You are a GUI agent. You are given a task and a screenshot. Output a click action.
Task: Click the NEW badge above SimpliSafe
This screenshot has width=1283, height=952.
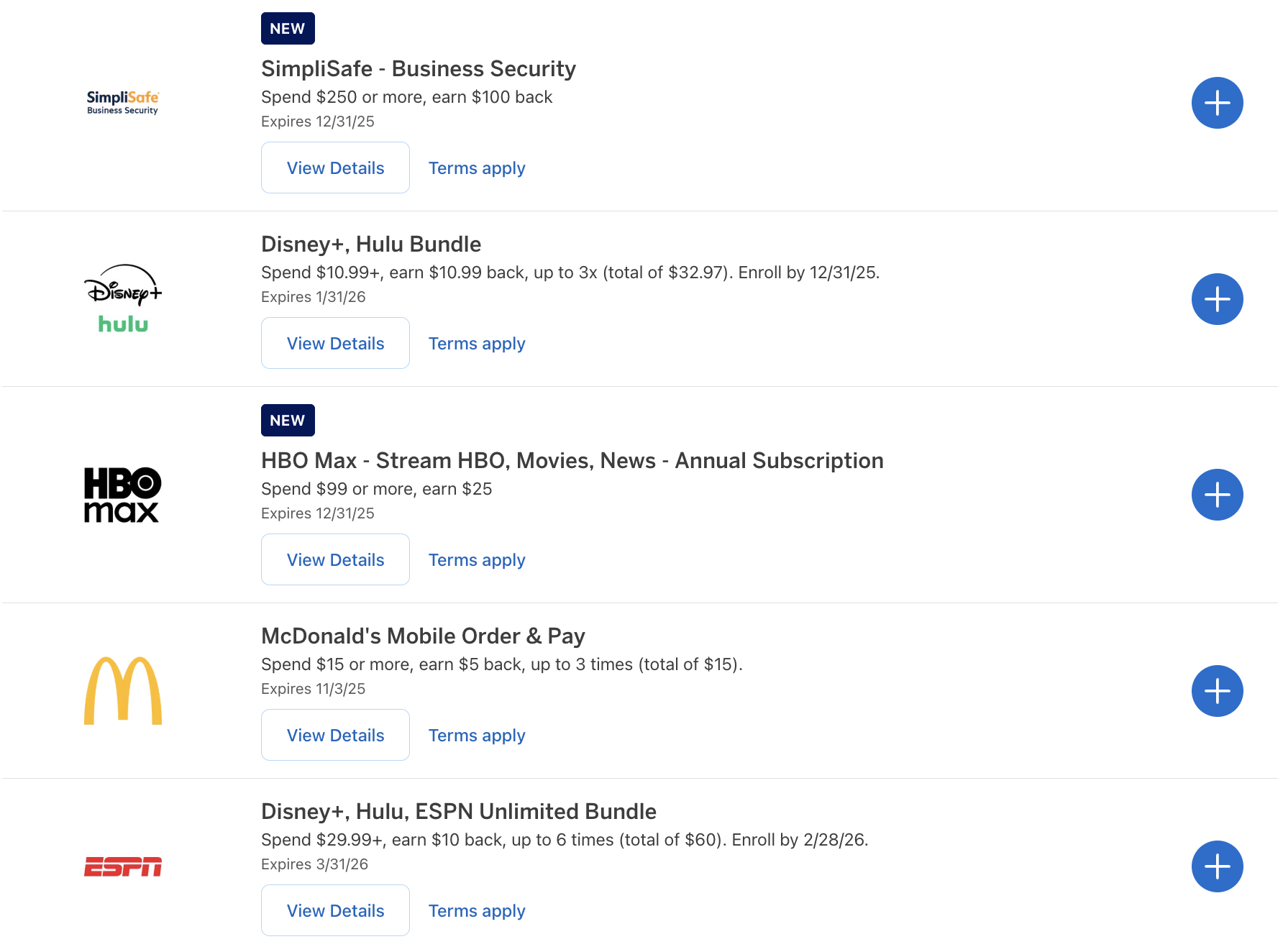tap(288, 29)
